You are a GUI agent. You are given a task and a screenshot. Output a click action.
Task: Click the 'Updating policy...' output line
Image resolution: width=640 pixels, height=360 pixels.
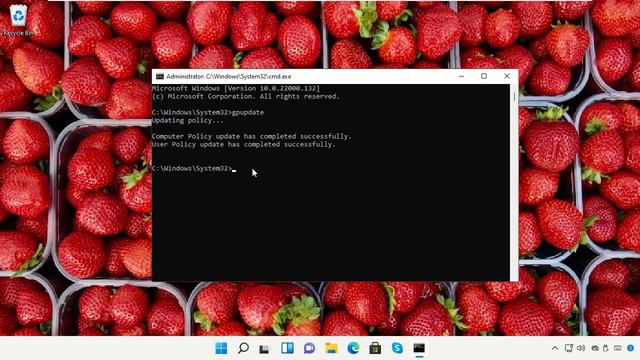[x=188, y=120]
